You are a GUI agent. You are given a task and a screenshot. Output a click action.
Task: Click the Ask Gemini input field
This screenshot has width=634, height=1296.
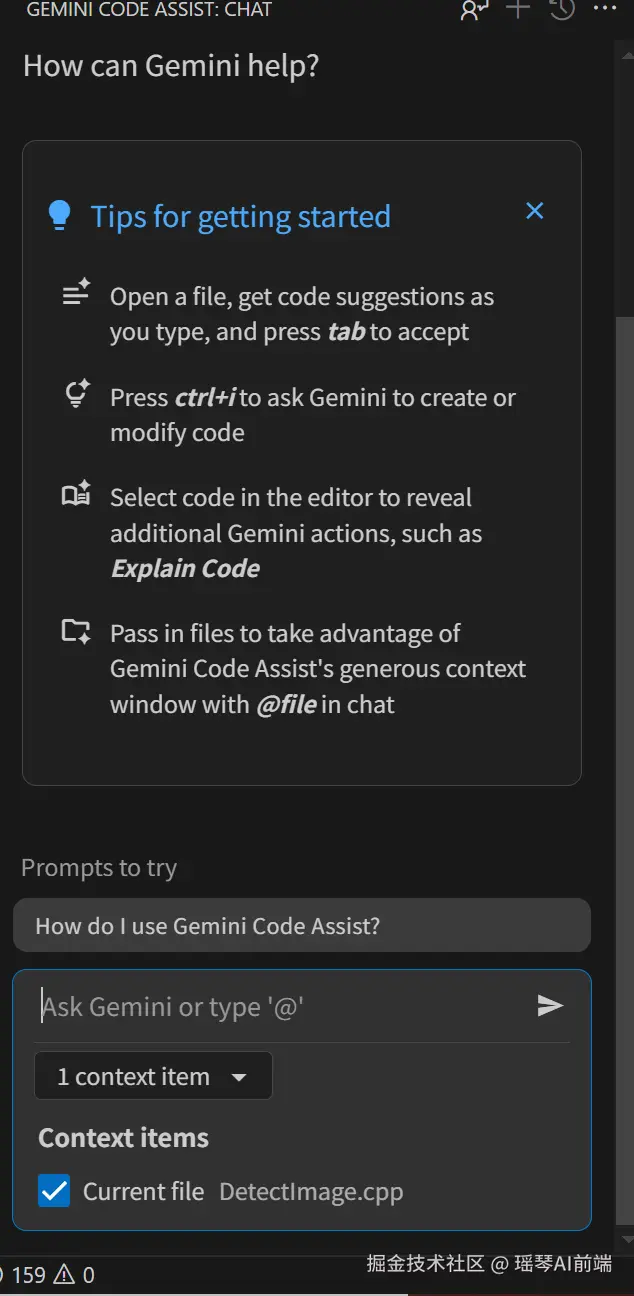280,1006
